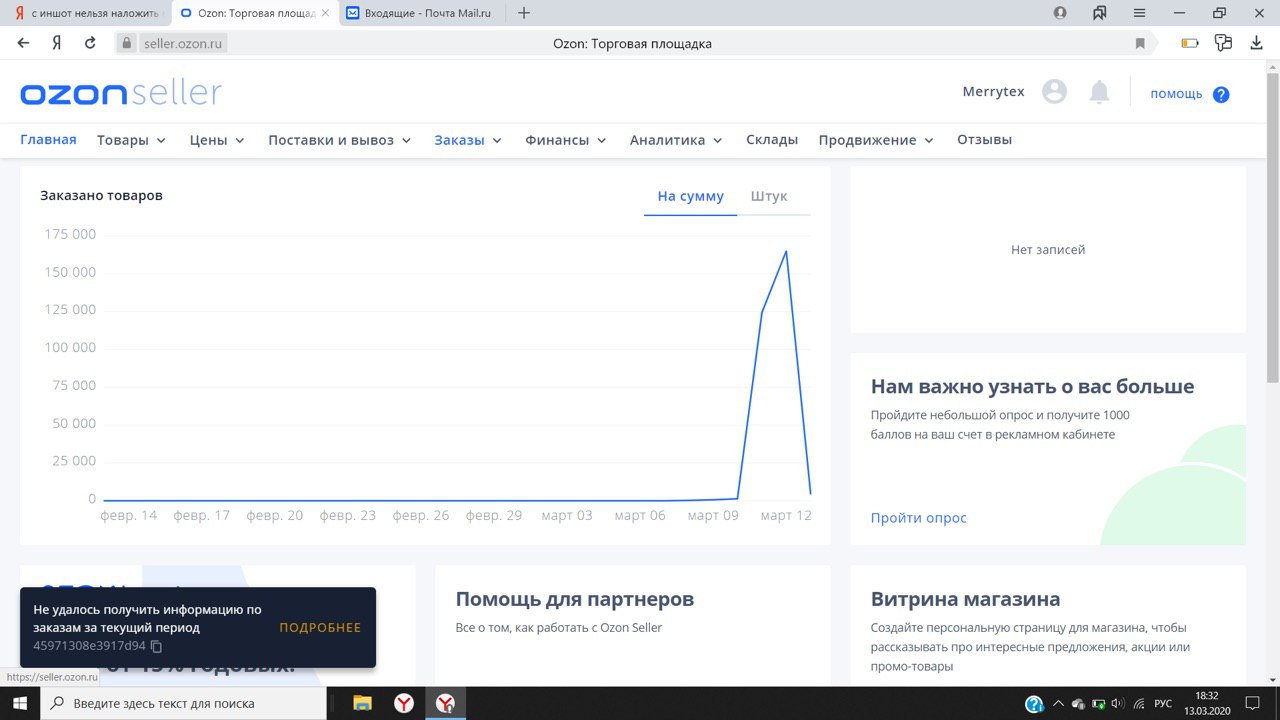Switch chart to На сумму tab
Image resolution: width=1280 pixels, height=720 pixels.
(690, 196)
